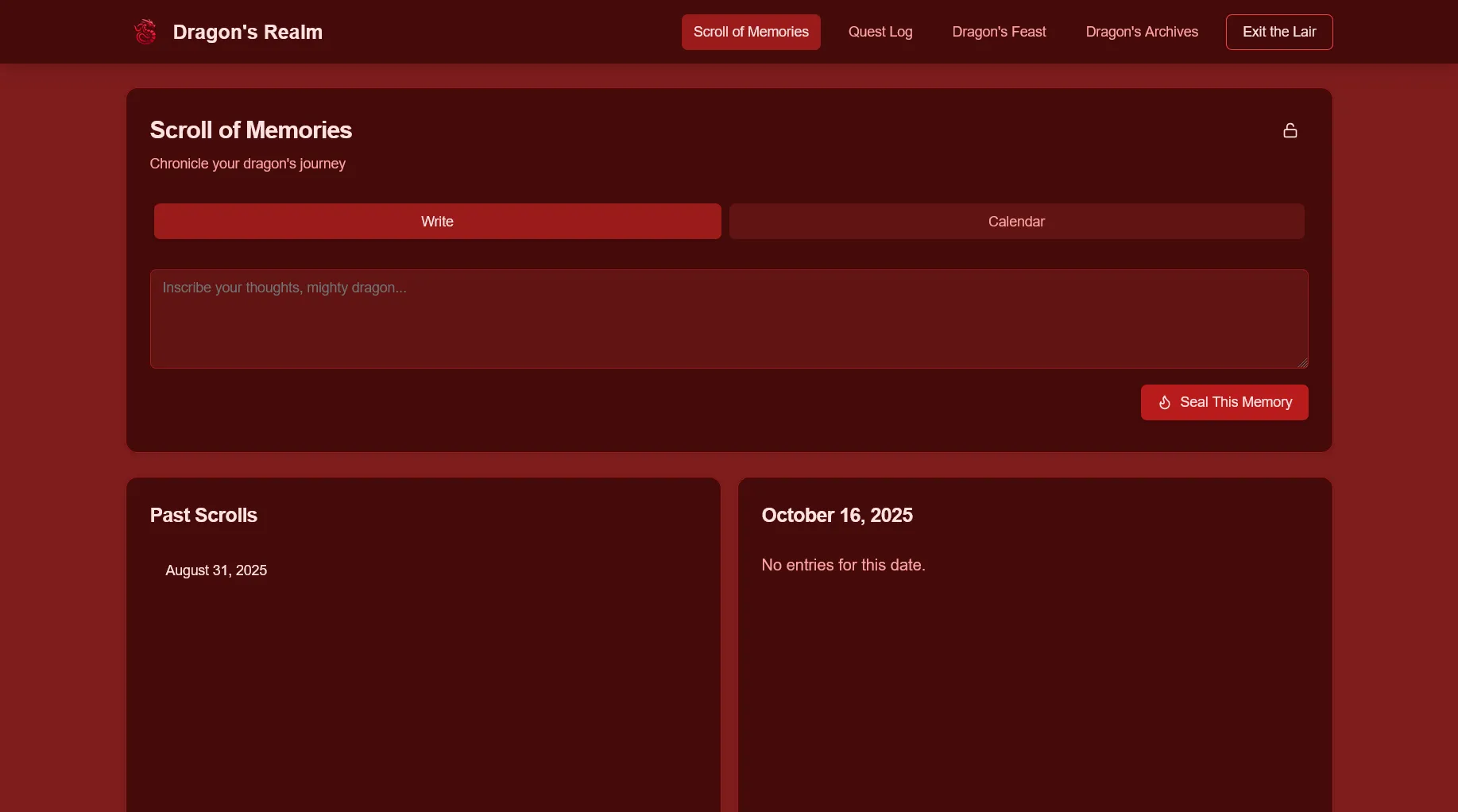Click the flame icon on Seal button
The image size is (1458, 812).
coord(1164,403)
